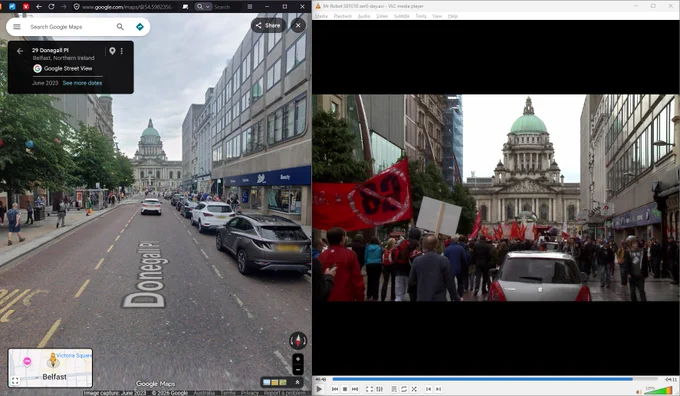Click the VLC Play button
The width and height of the screenshot is (680, 396).
coord(319,389)
